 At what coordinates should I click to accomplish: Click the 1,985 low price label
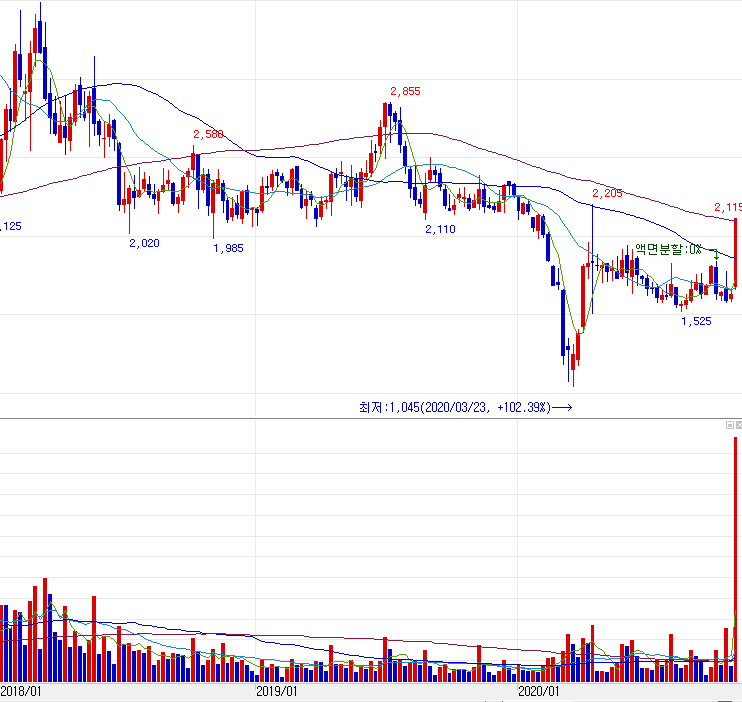(x=228, y=248)
